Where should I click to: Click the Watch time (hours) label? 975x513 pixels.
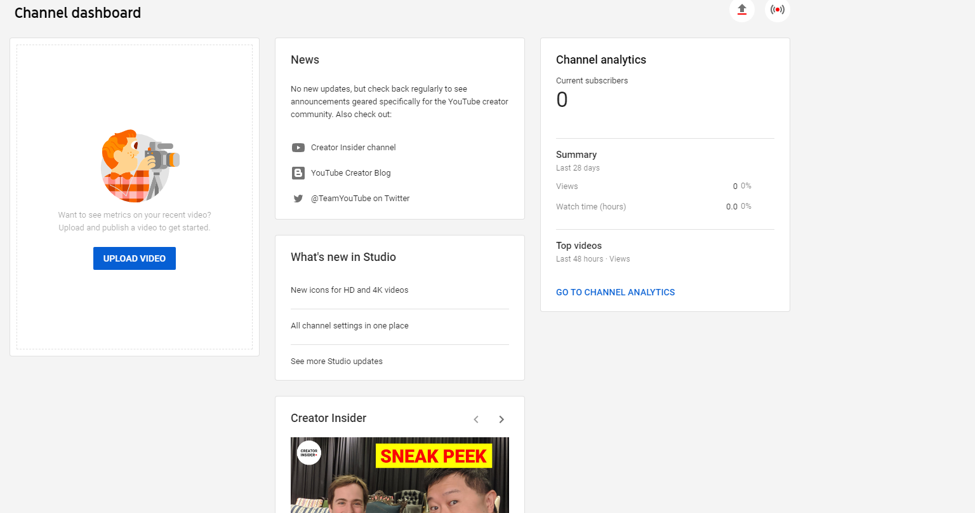pos(591,206)
